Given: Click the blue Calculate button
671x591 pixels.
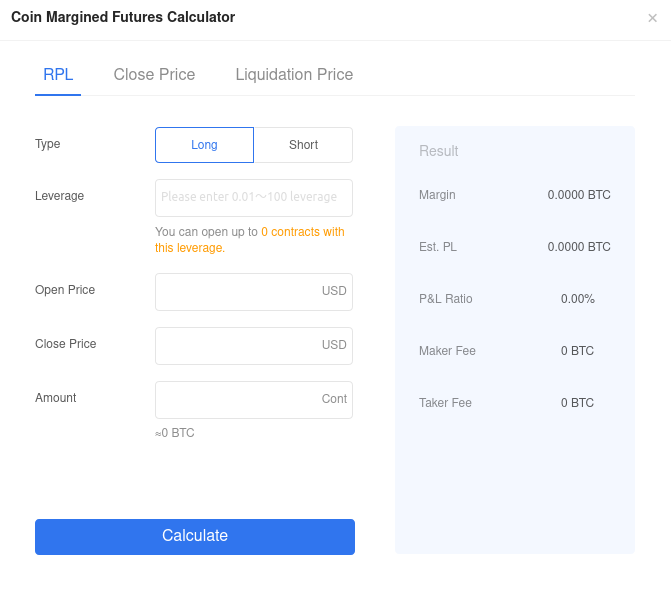Looking at the screenshot, I should (x=195, y=537).
